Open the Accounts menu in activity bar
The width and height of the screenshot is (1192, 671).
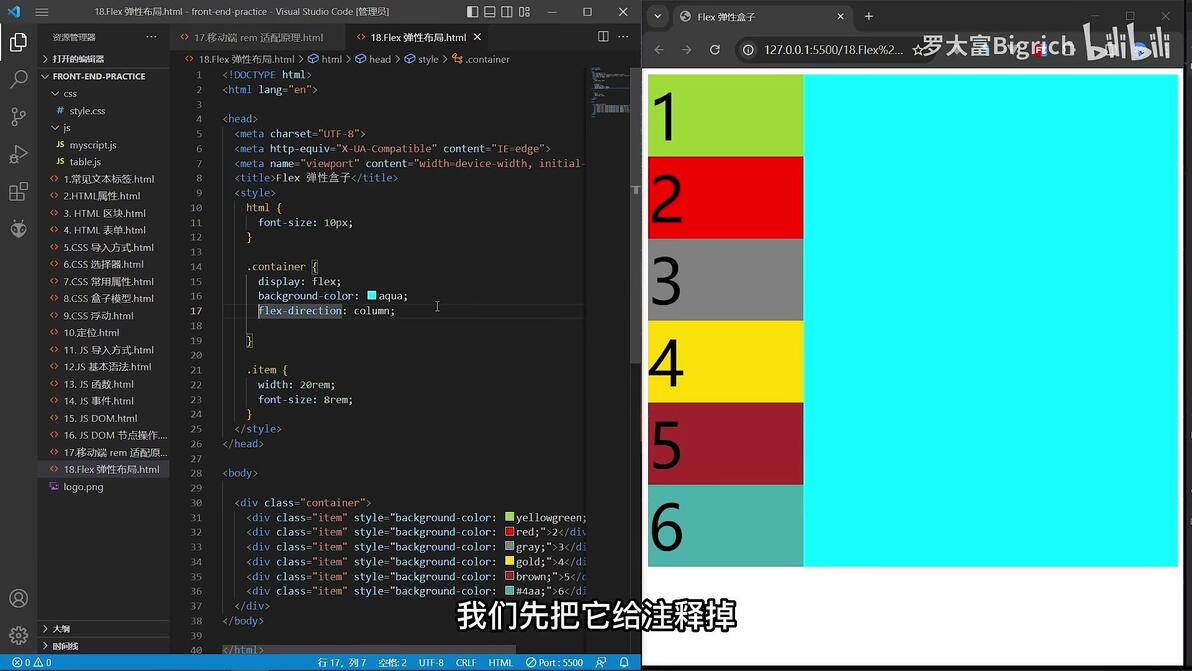click(18, 598)
